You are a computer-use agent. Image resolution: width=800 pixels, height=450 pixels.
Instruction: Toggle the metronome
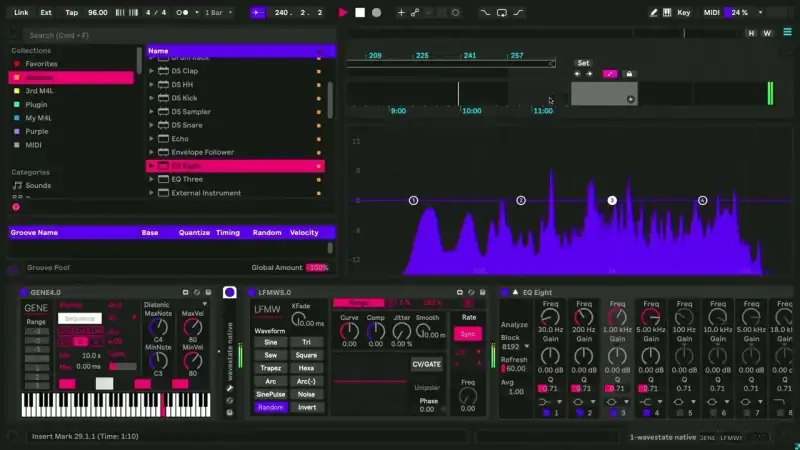(x=182, y=13)
